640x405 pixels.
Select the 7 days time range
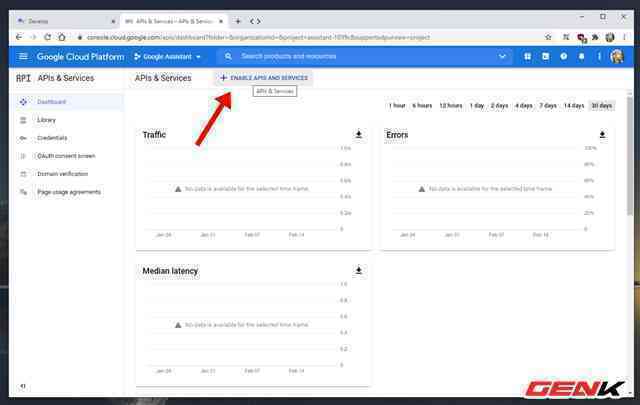(x=548, y=106)
